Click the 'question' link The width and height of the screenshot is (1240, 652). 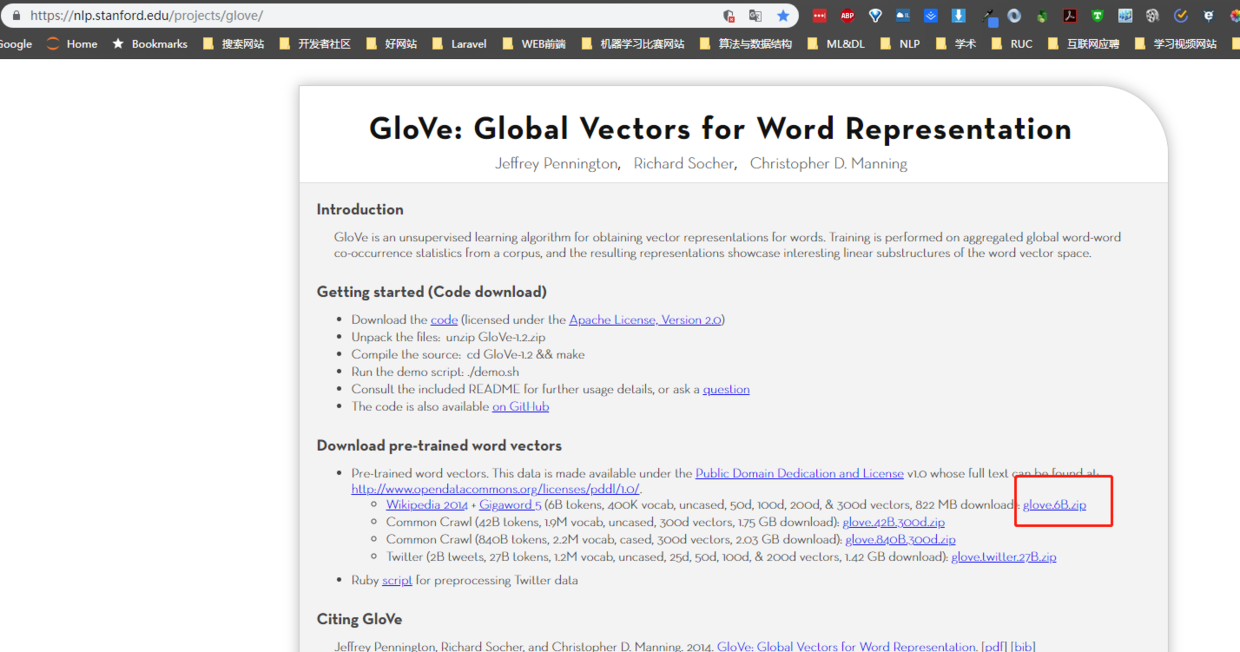[726, 389]
